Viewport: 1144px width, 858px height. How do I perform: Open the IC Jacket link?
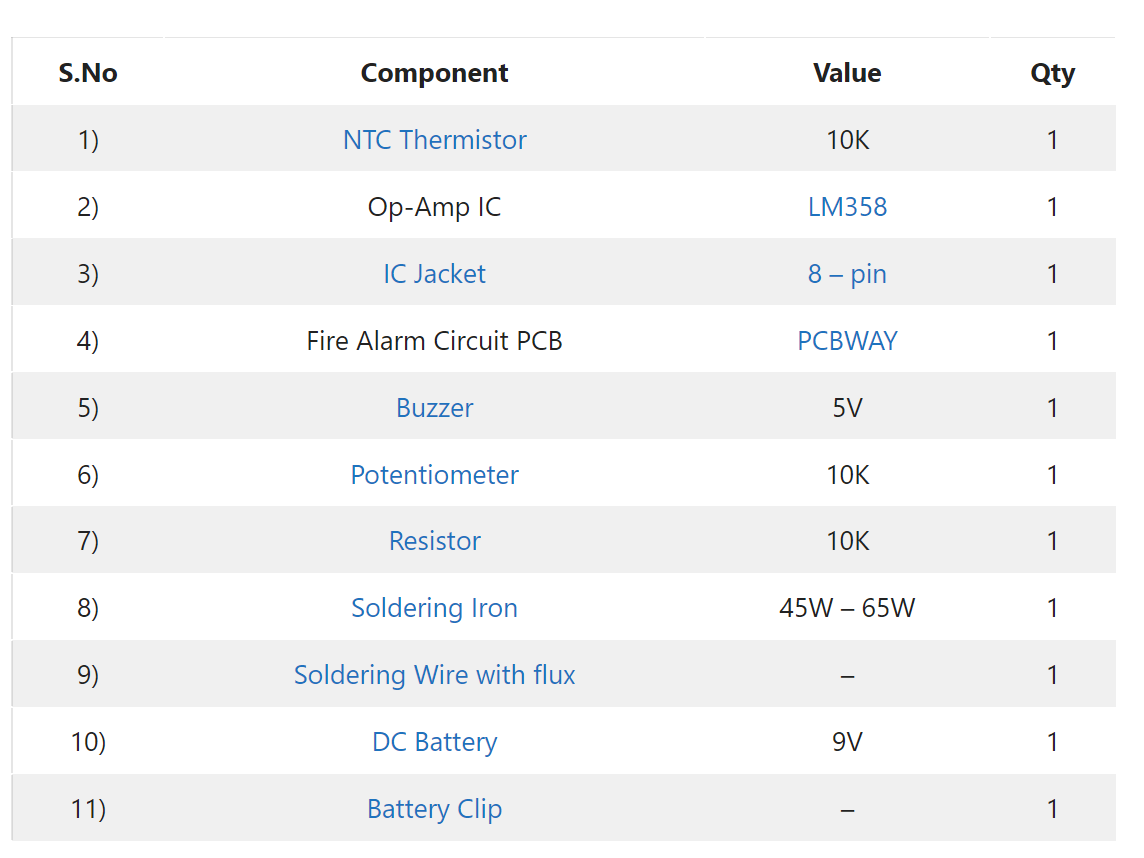click(434, 274)
